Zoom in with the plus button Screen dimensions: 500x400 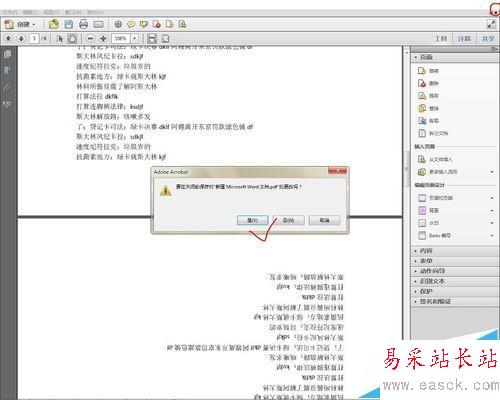click(103, 39)
